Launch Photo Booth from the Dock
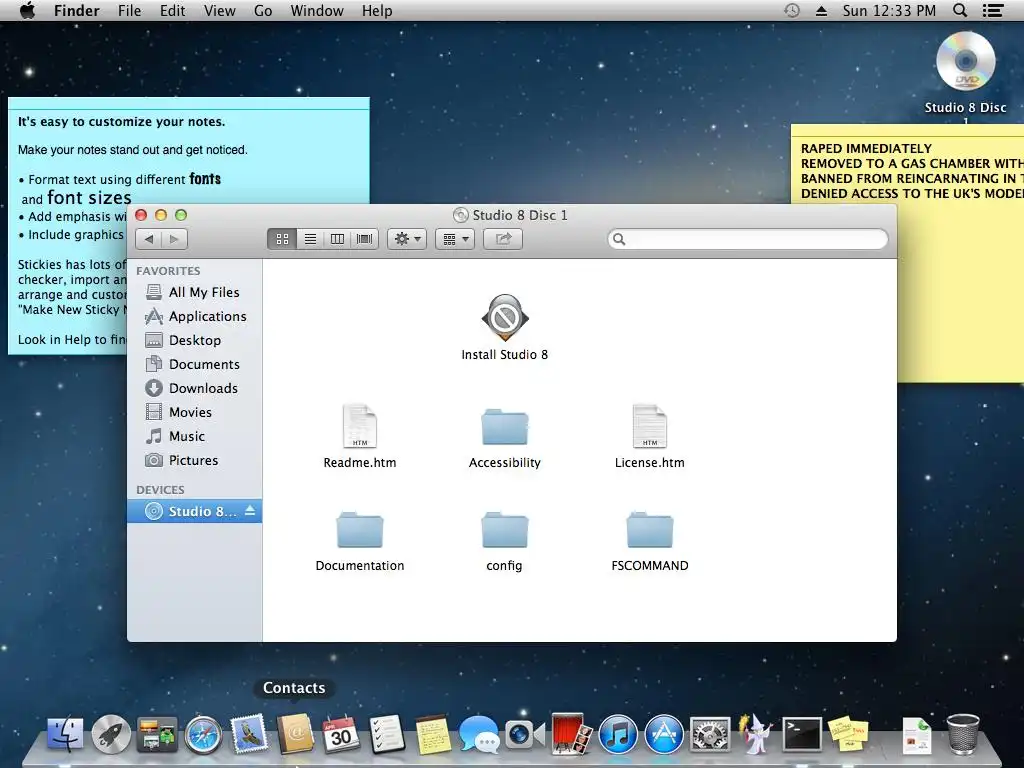 571,734
